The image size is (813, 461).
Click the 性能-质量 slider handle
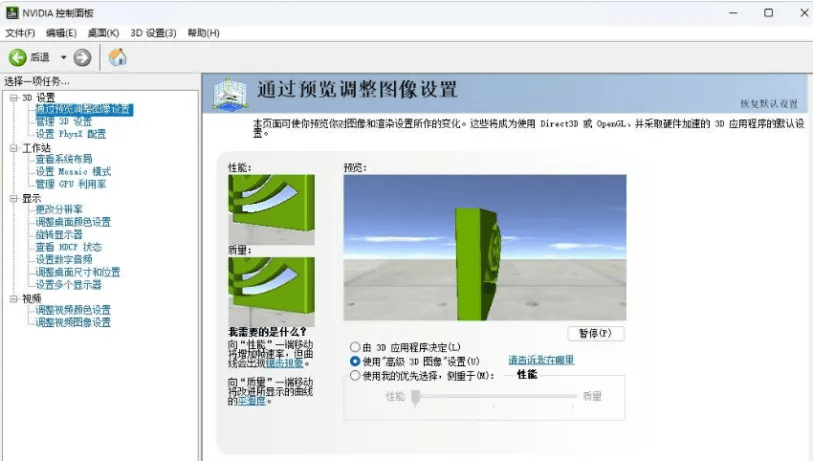pos(415,397)
